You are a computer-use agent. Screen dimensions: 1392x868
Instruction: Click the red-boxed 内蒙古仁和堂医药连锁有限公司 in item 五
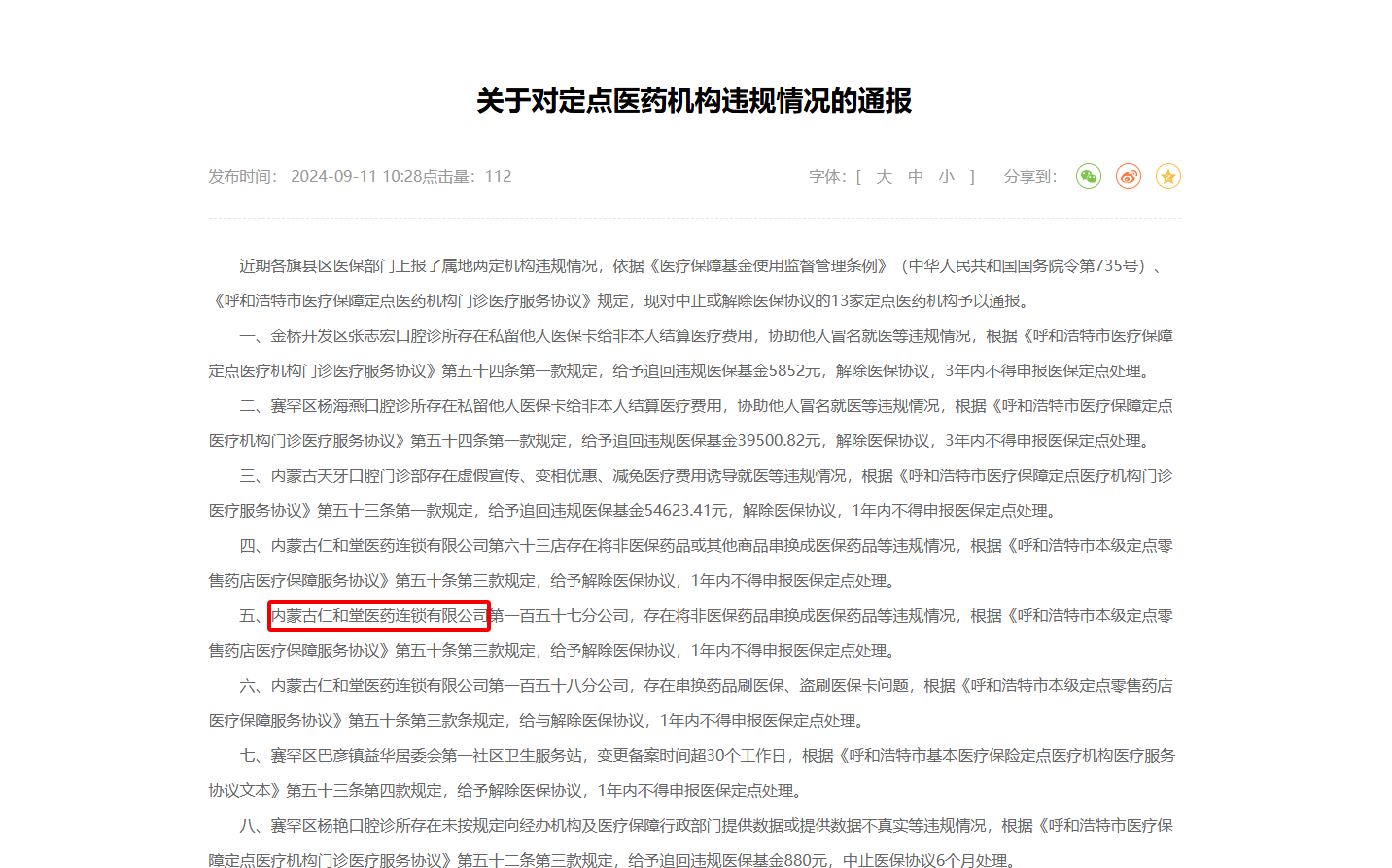click(x=379, y=616)
